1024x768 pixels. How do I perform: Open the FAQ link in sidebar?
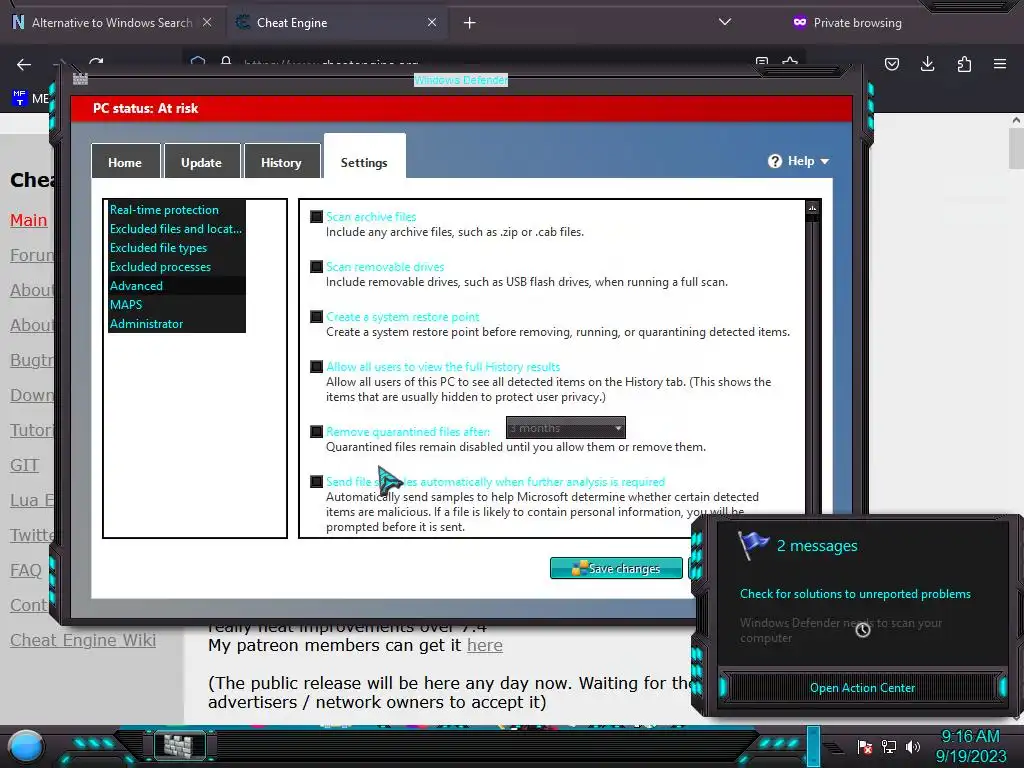tap(25, 570)
